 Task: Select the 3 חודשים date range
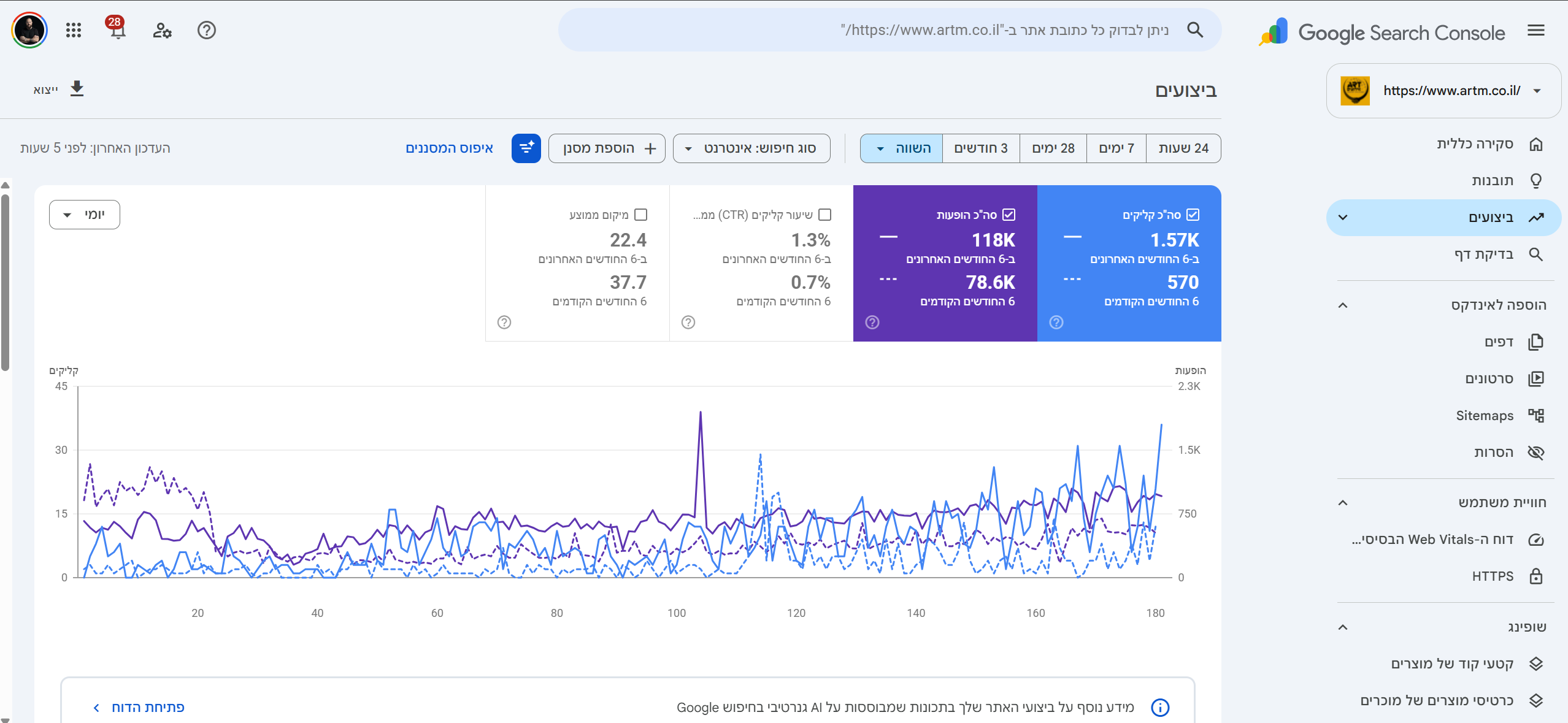tap(981, 148)
